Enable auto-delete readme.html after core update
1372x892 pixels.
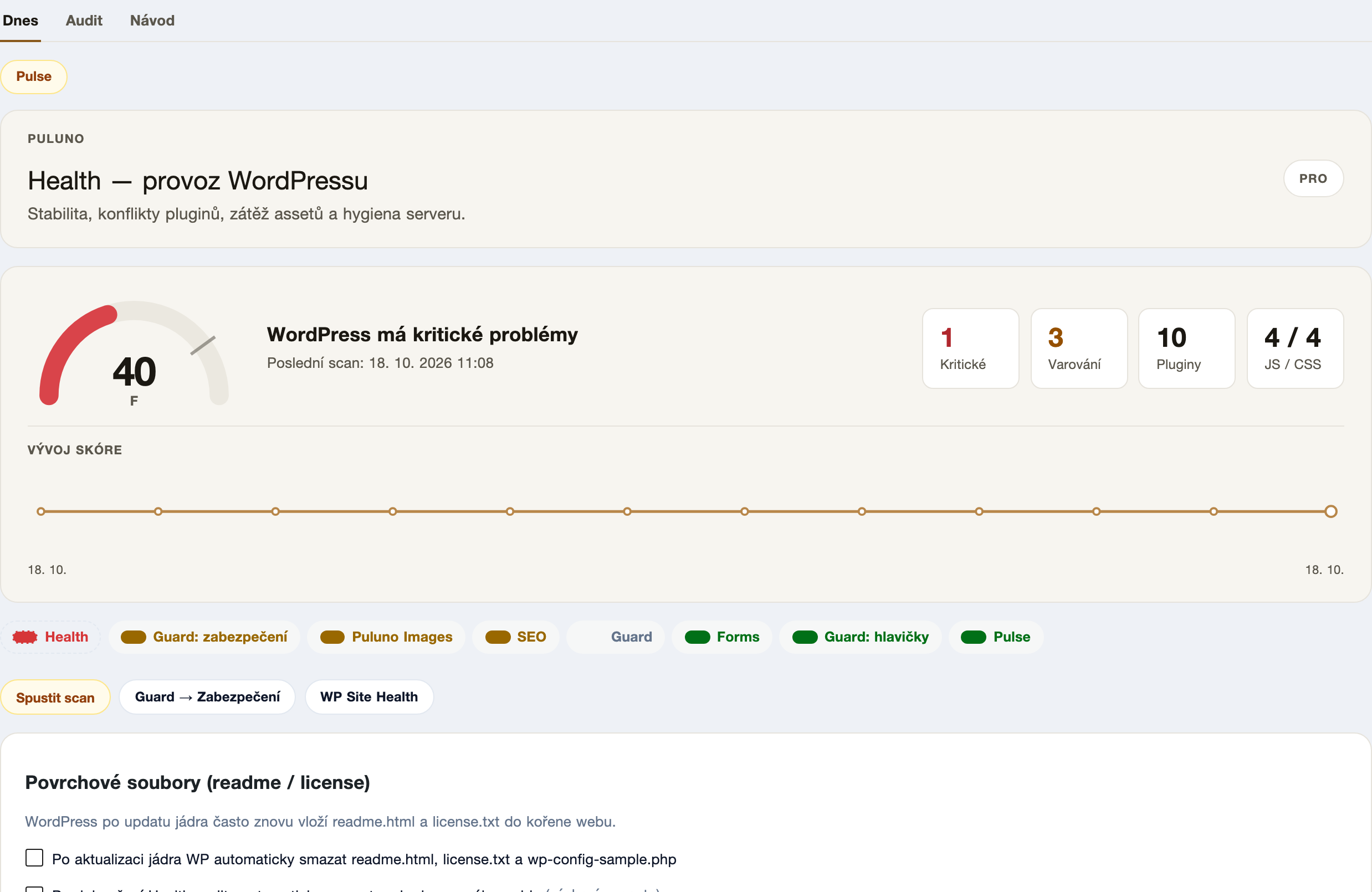[x=34, y=858]
